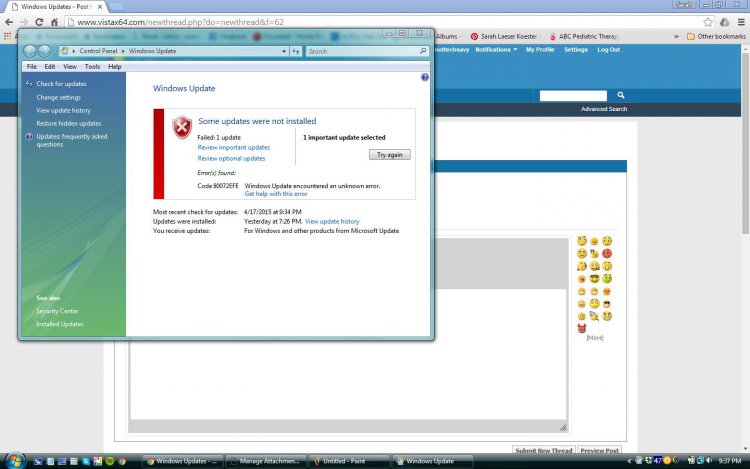Viewport: 750px width, 469px height.
Task: Open the Windows Update help question icon
Action: click(x=425, y=77)
